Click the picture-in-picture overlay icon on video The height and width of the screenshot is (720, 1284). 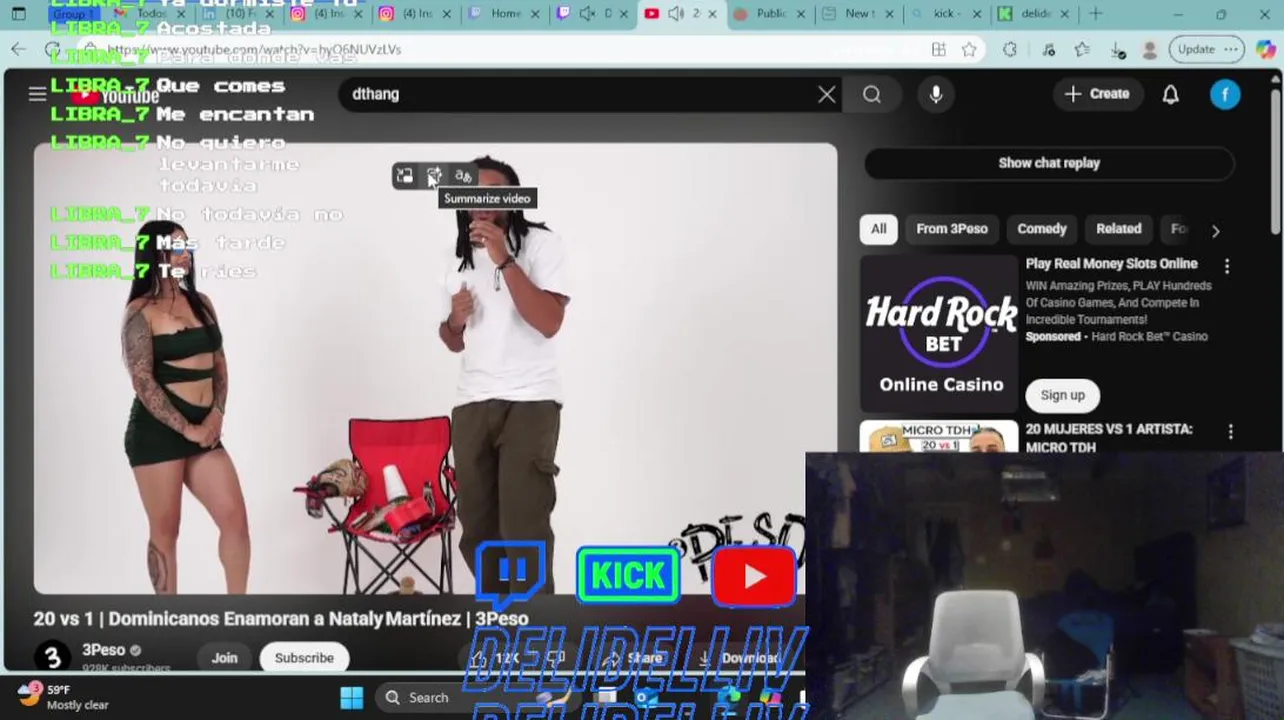[x=404, y=176]
